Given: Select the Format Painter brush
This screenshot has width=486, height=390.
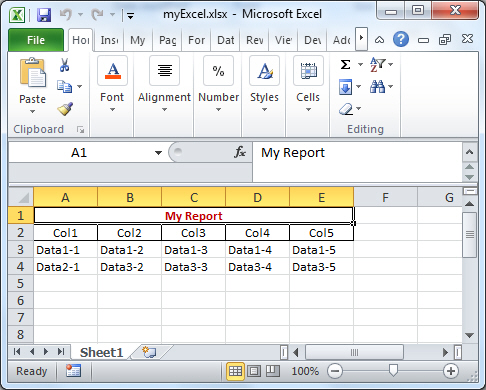Looking at the screenshot, I should point(65,108).
